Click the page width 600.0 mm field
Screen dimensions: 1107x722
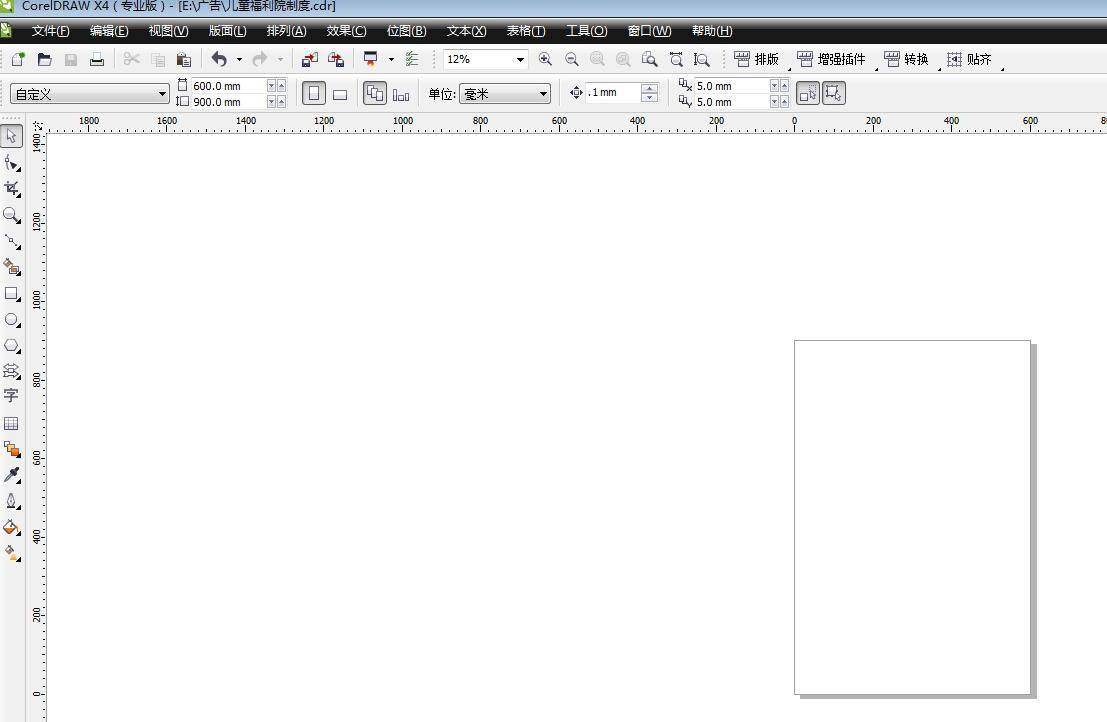[228, 86]
